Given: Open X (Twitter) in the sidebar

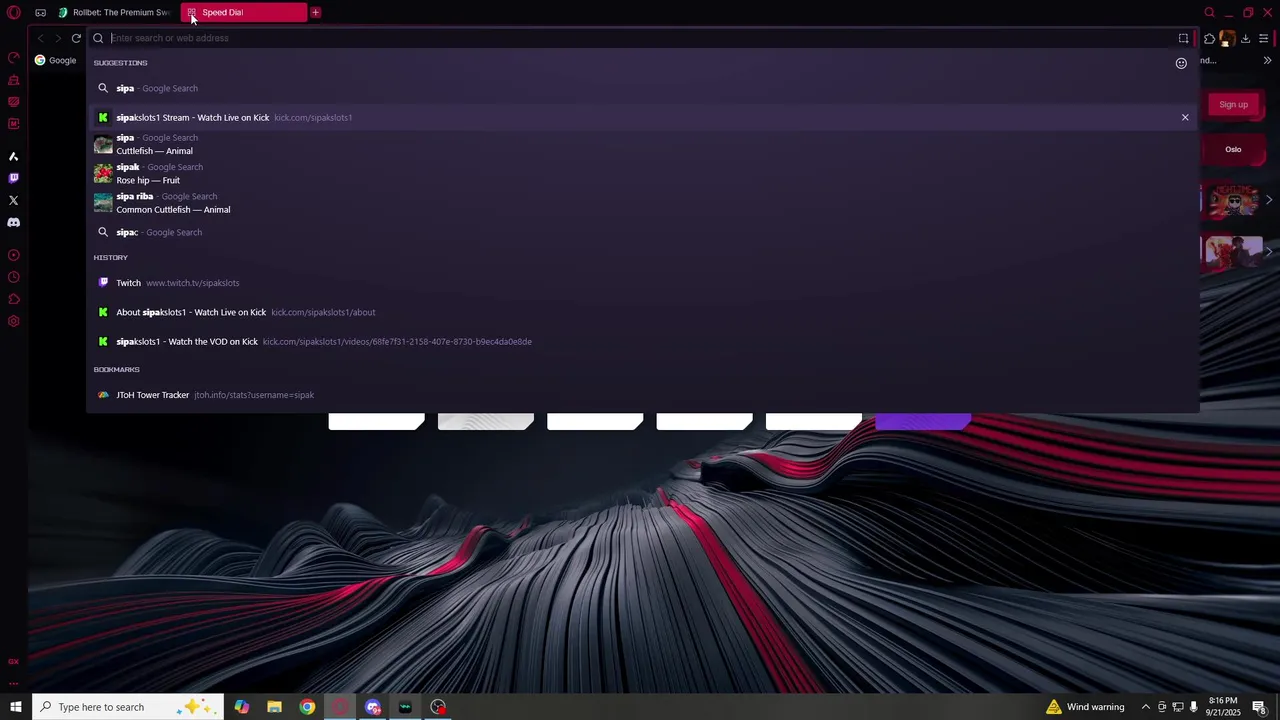Looking at the screenshot, I should [14, 200].
